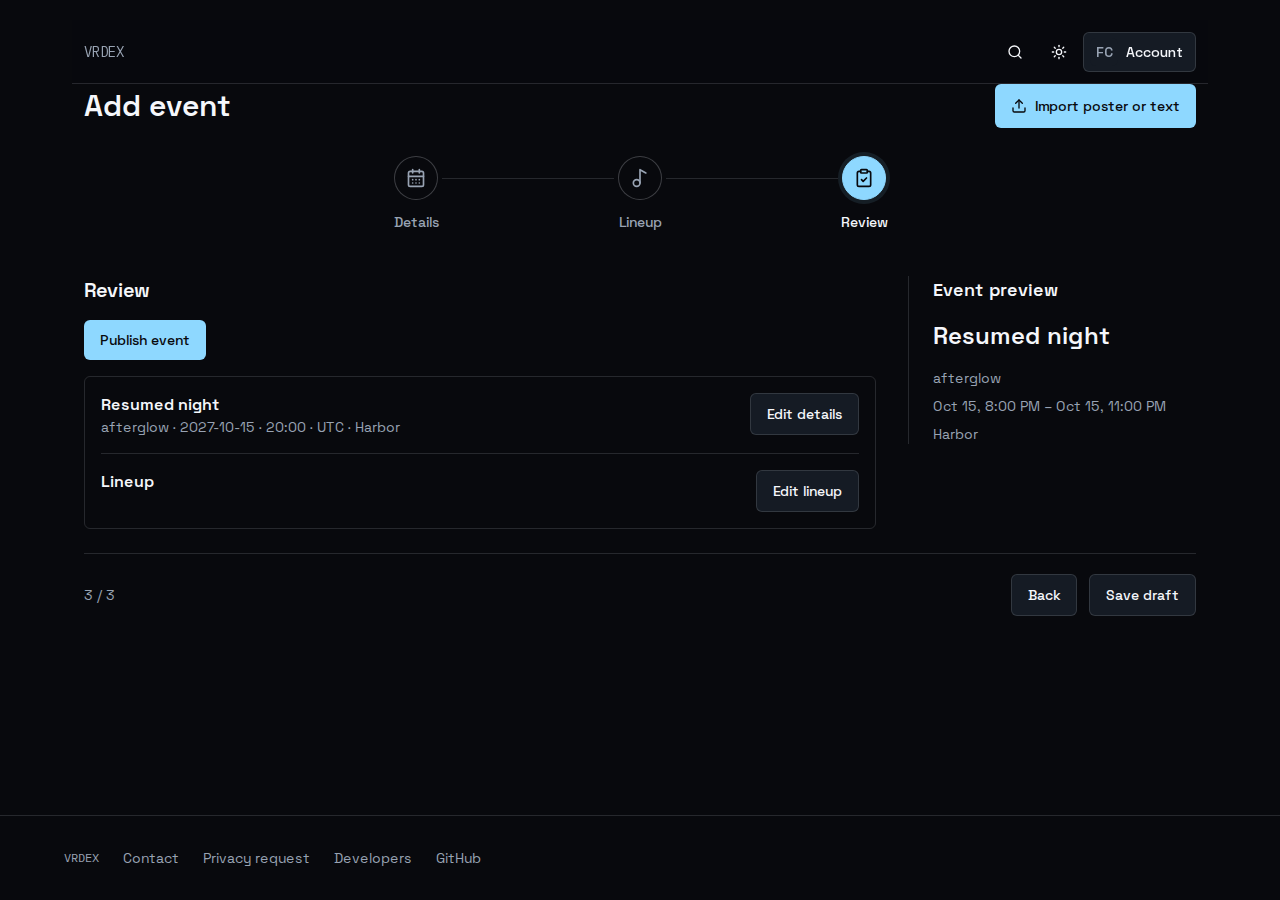Click the Resumed night title in review card
The width and height of the screenshot is (1280, 900).
click(x=160, y=404)
